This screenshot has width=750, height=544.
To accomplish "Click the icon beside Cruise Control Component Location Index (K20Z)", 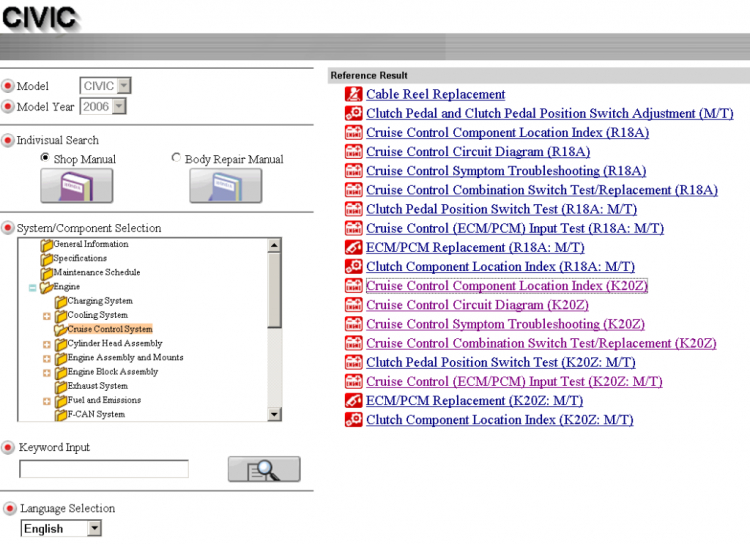I will pos(353,285).
